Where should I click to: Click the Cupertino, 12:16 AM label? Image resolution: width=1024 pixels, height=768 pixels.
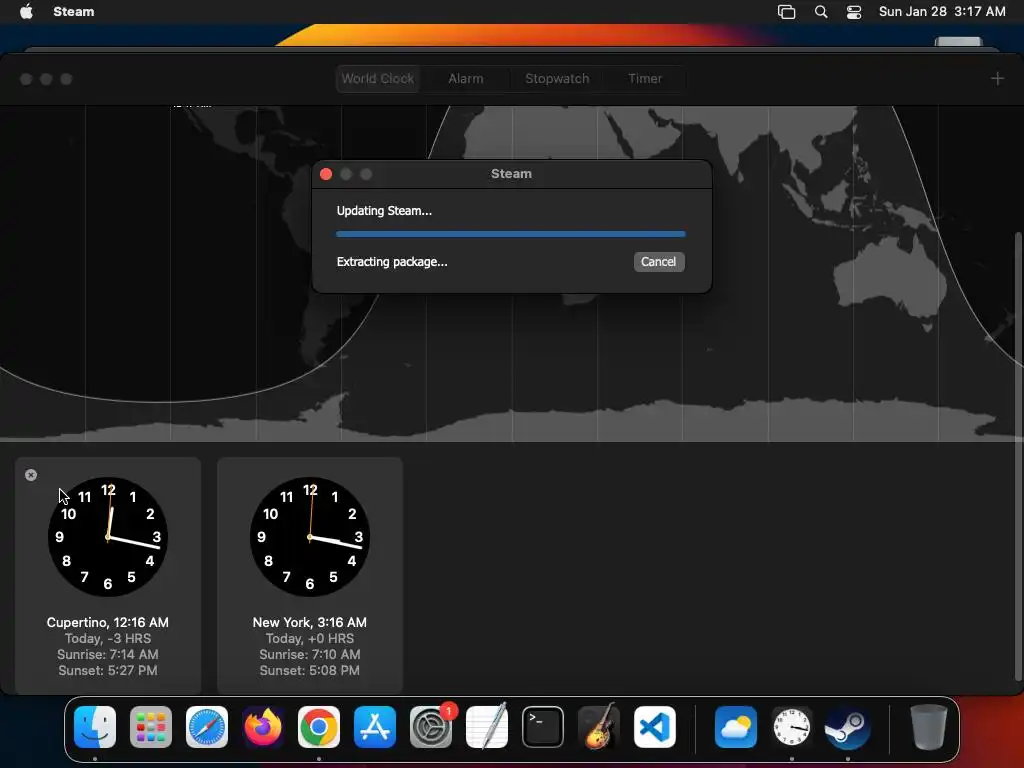[x=108, y=622]
